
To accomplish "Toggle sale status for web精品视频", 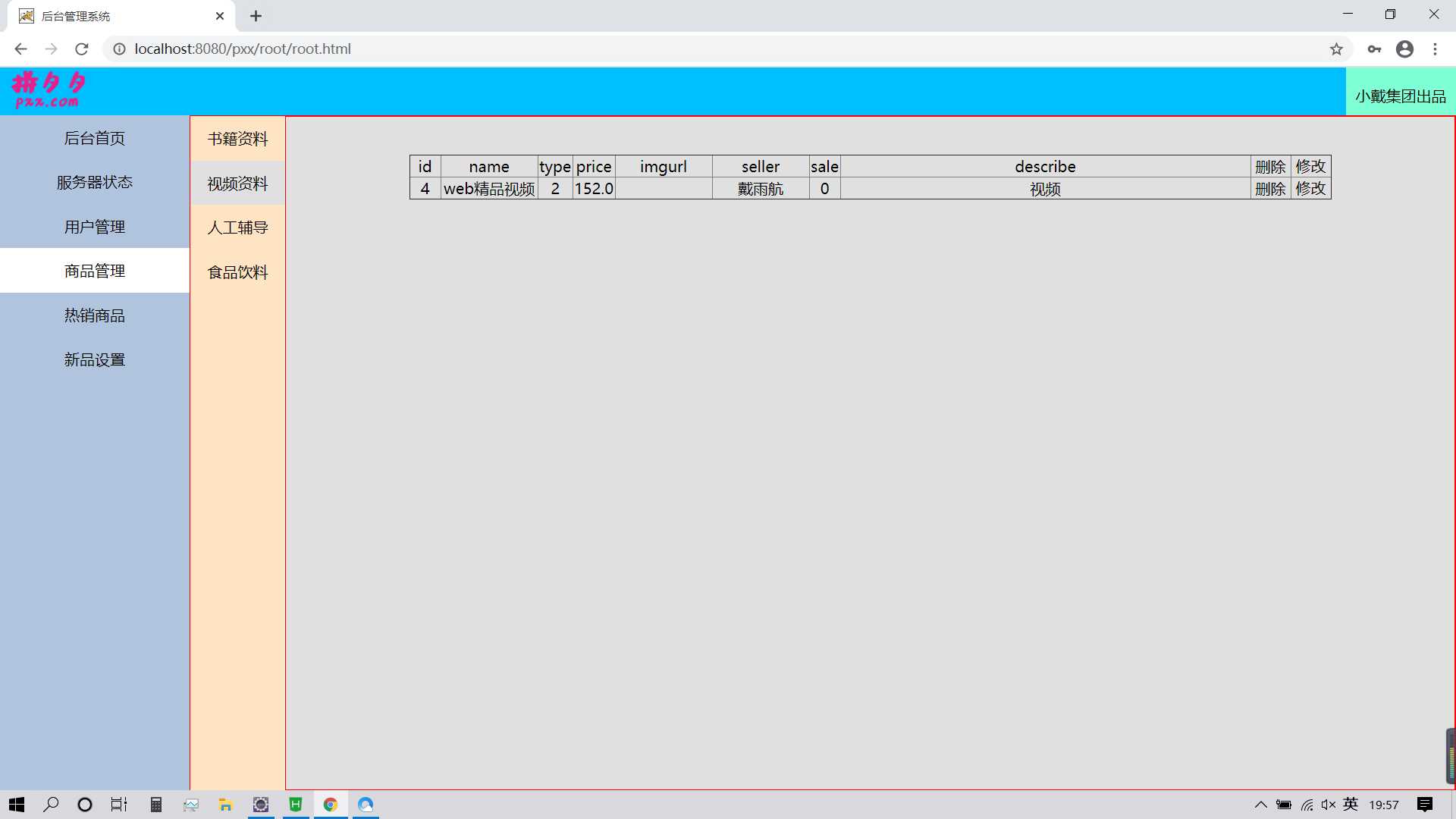I will [x=824, y=189].
